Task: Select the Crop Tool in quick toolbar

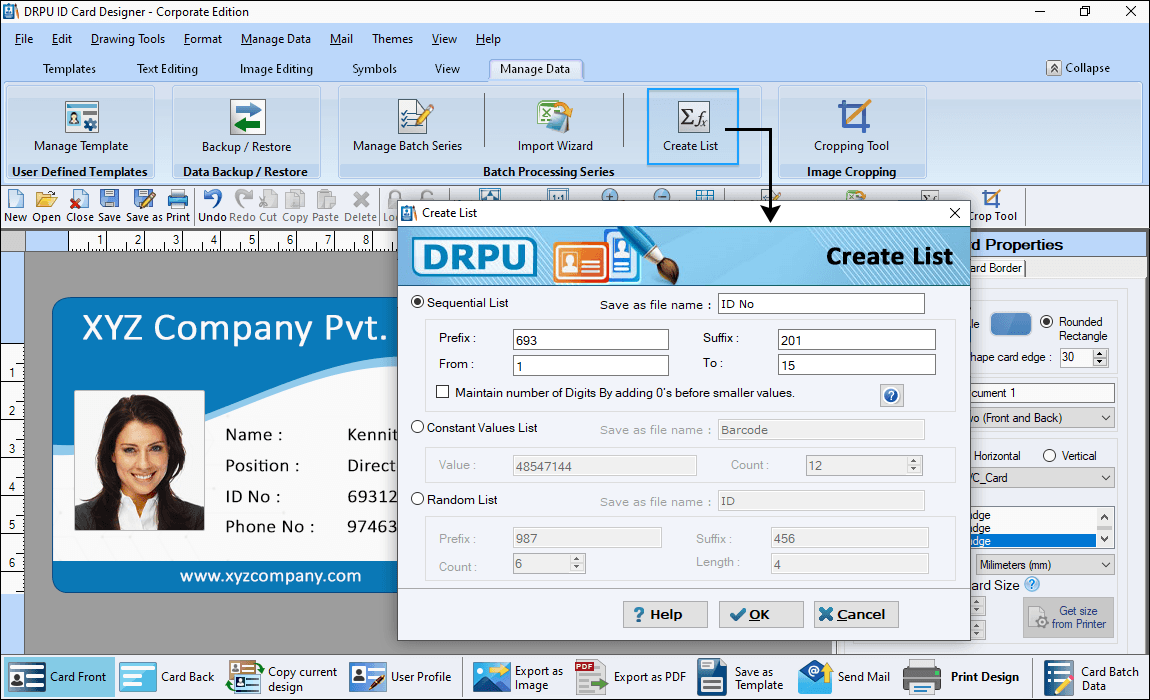Action: [x=993, y=206]
